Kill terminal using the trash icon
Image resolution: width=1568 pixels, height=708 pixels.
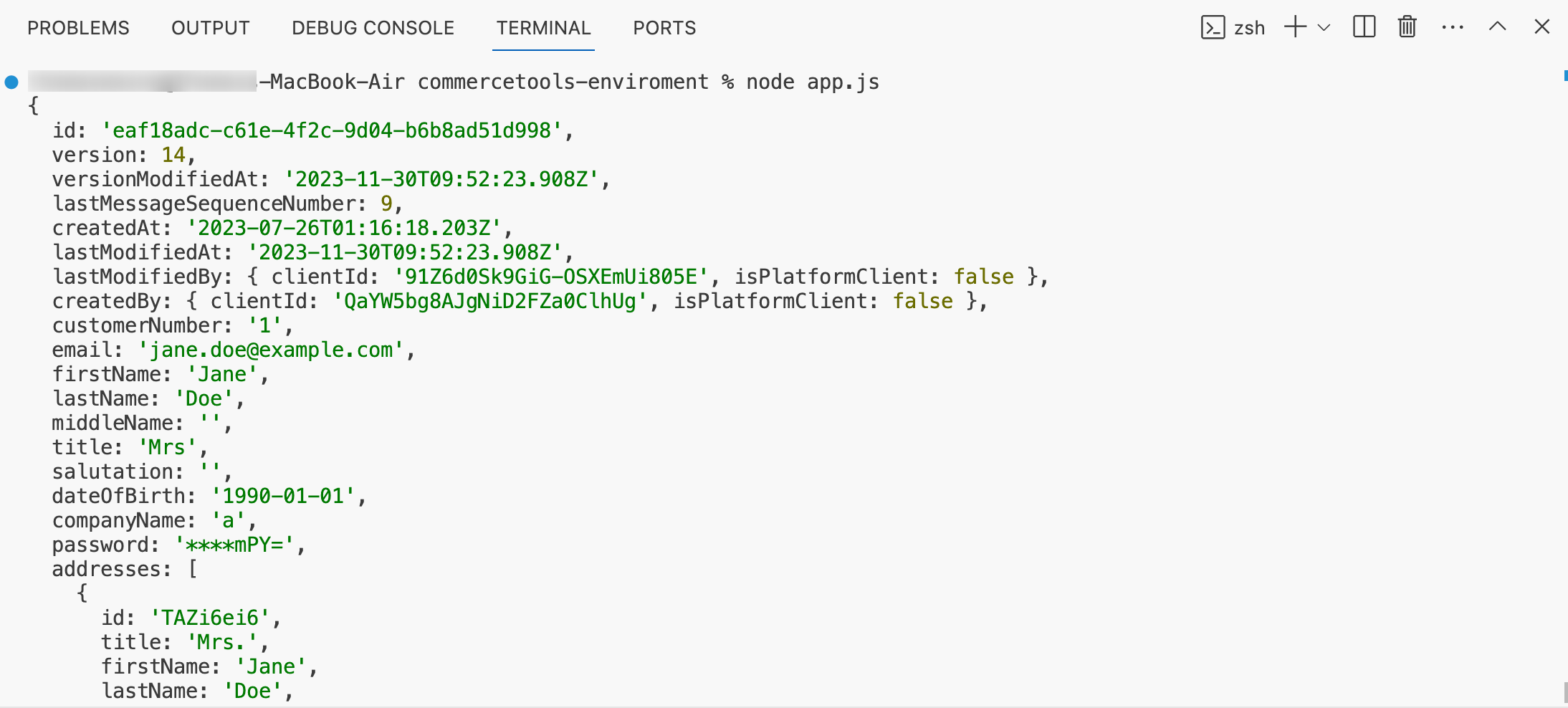tap(1407, 28)
